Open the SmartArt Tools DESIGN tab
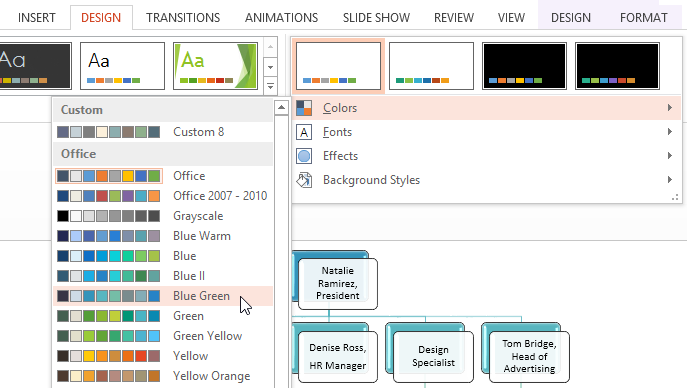 571,18
